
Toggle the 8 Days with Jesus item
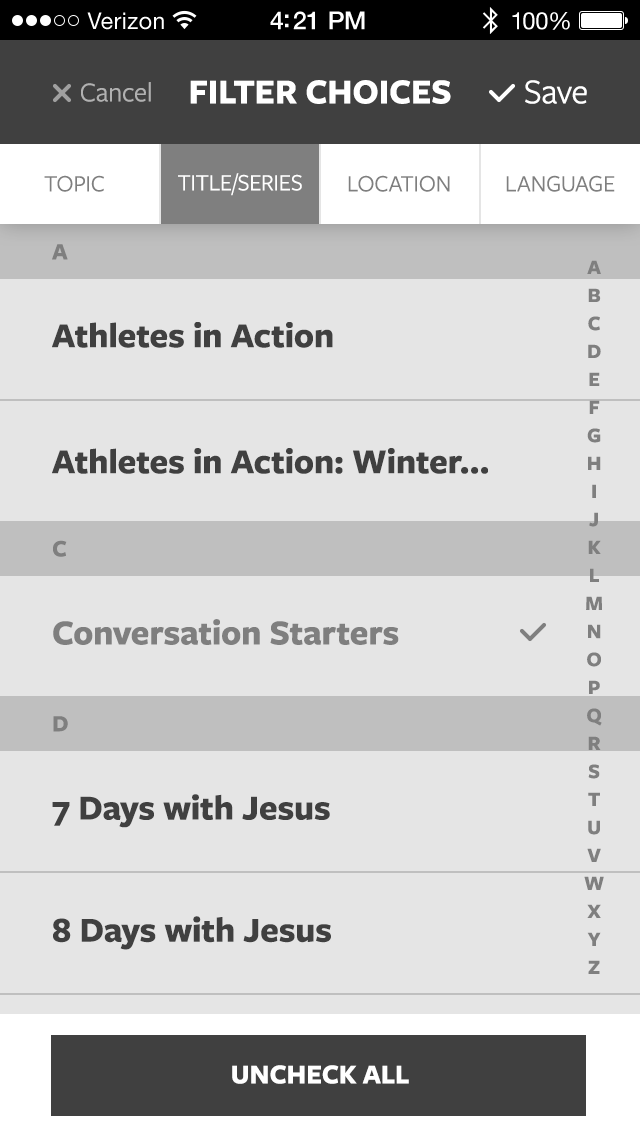click(x=191, y=931)
